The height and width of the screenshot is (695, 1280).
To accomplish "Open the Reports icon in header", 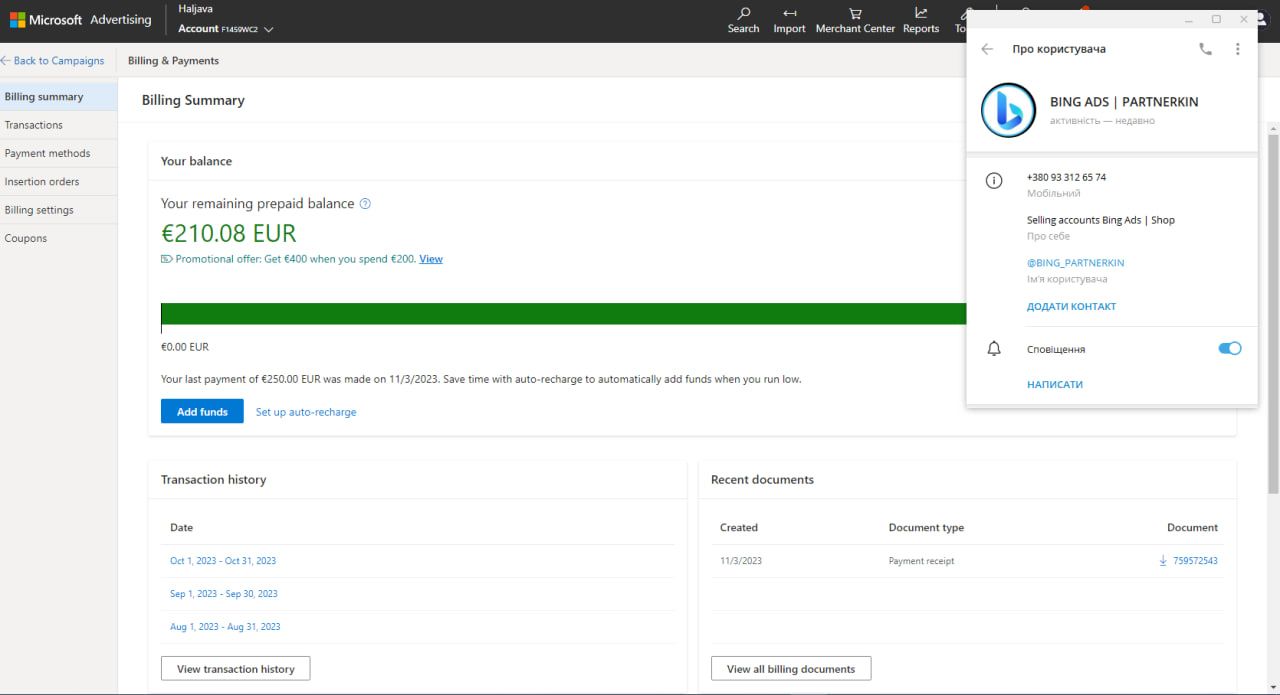I will (x=920, y=20).
